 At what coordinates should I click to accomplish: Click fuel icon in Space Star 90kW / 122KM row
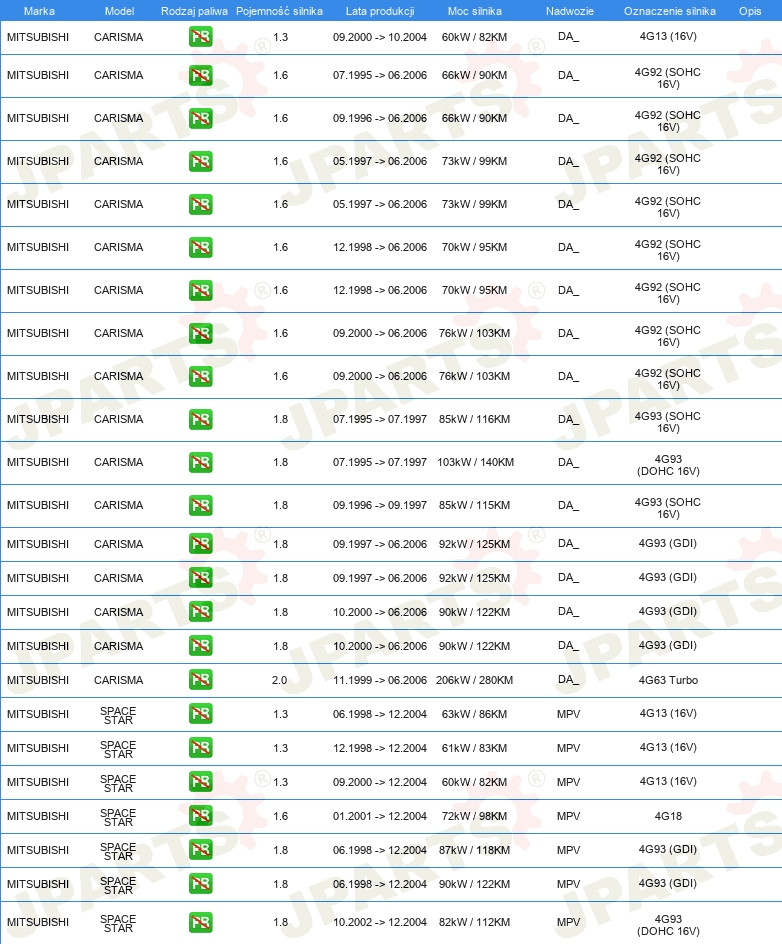[x=200, y=884]
